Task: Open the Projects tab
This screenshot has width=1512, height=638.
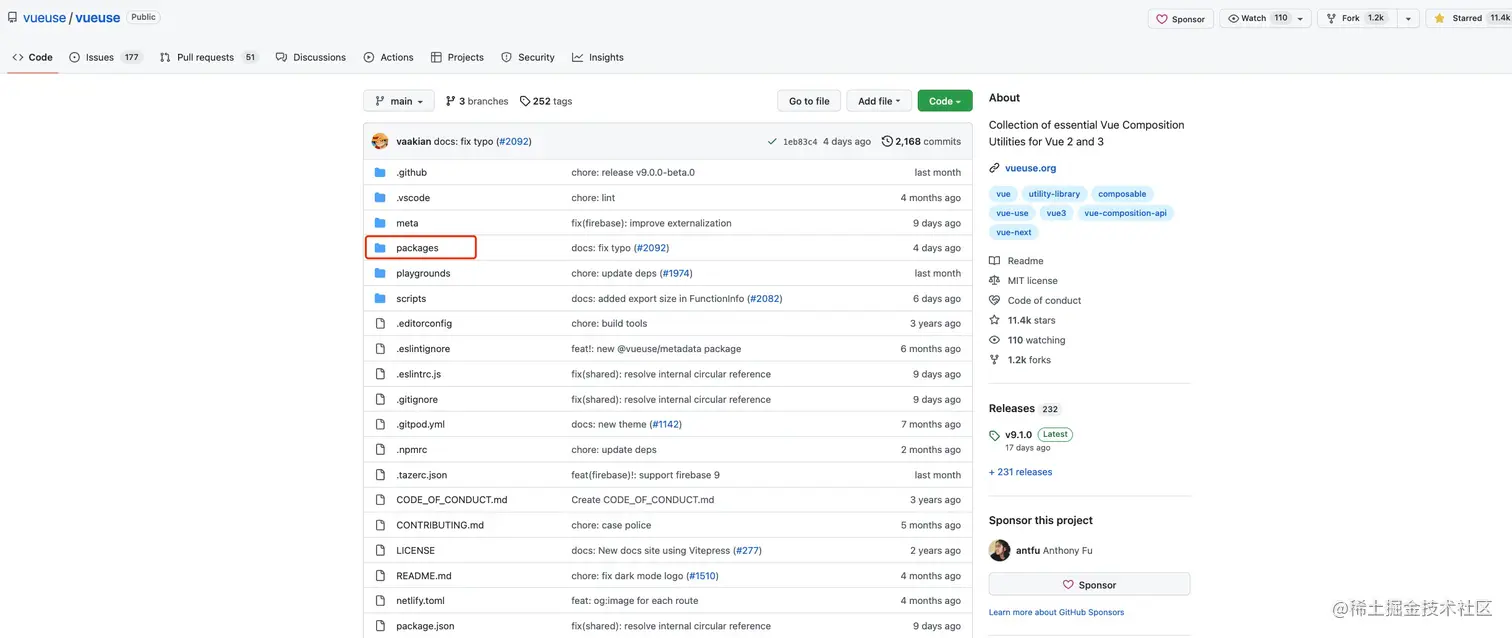Action: pyautogui.click(x=457, y=57)
